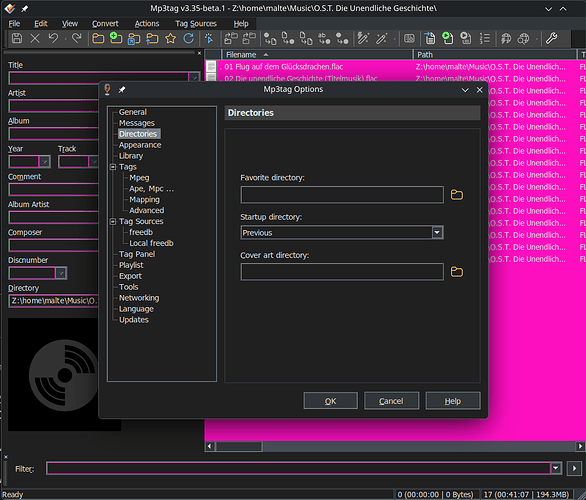Click the Help button in options dialog
Screen dimensions: 586x500
(453, 401)
